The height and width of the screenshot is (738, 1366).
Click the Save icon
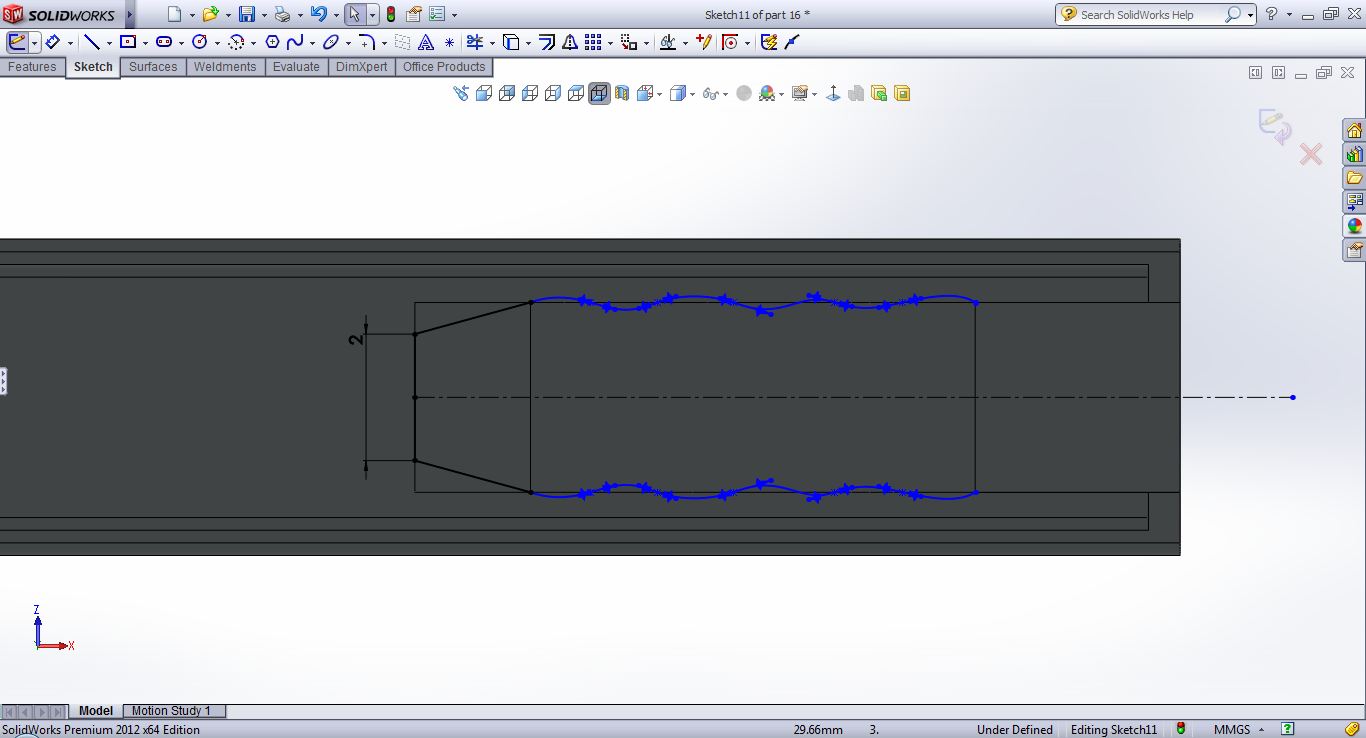tap(246, 14)
